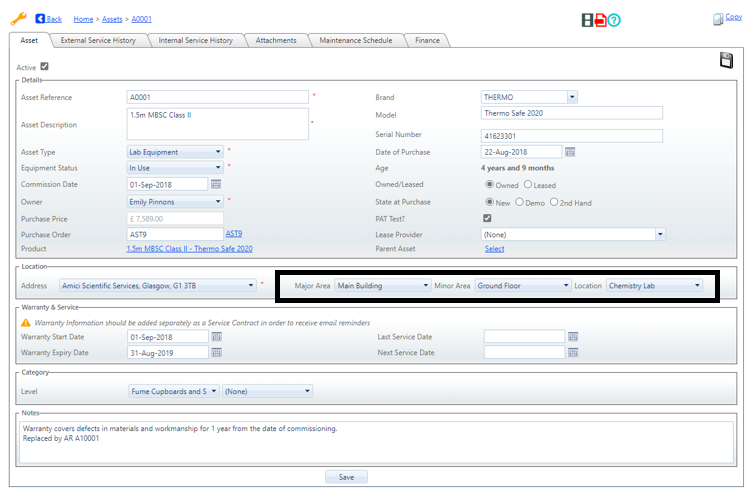Click the Asset Reference input field
747x492 pixels.
tap(218, 97)
